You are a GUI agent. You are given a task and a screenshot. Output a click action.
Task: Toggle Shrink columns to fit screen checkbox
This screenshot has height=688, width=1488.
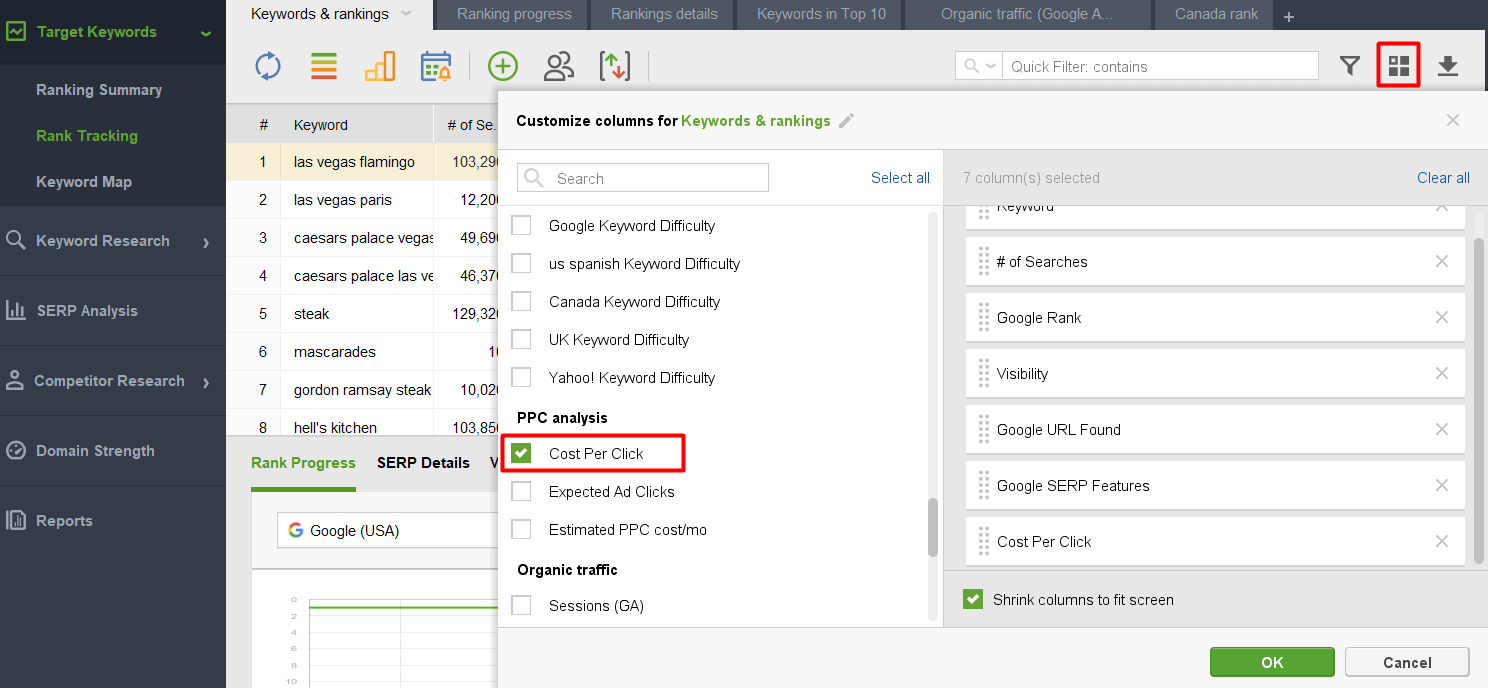[x=972, y=599]
